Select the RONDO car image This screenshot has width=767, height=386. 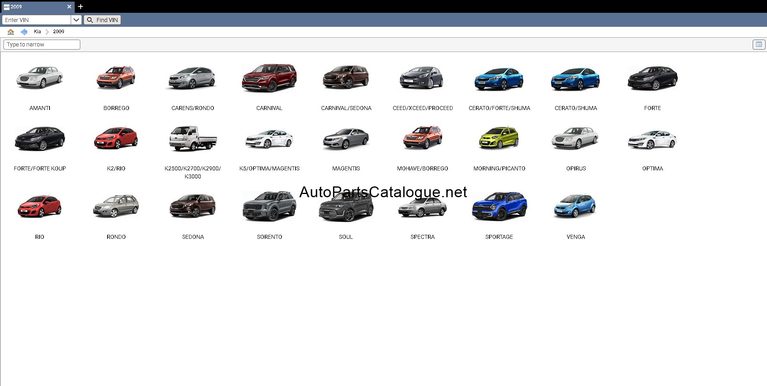point(116,206)
